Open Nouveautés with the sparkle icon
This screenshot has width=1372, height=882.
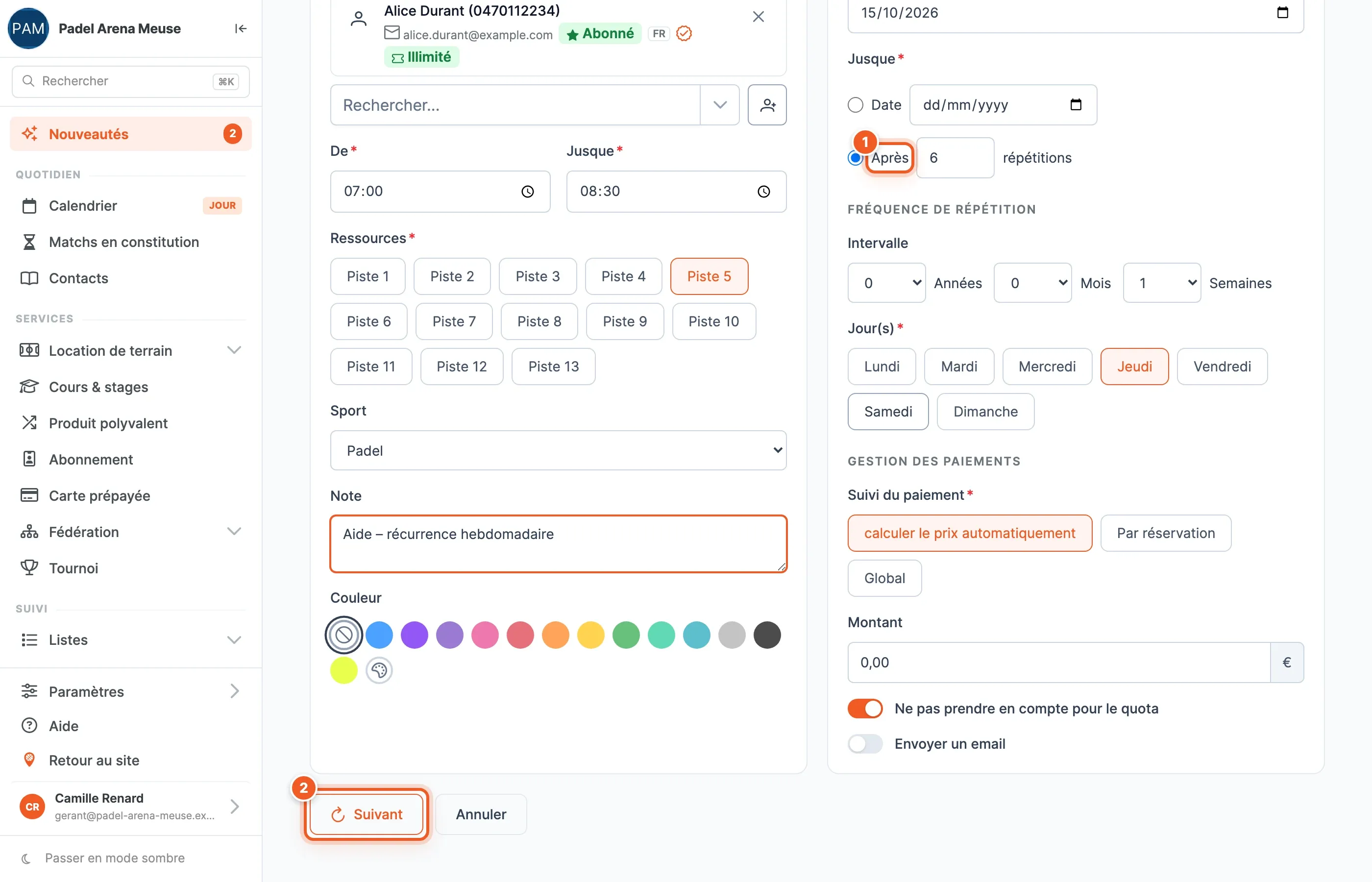[131, 134]
